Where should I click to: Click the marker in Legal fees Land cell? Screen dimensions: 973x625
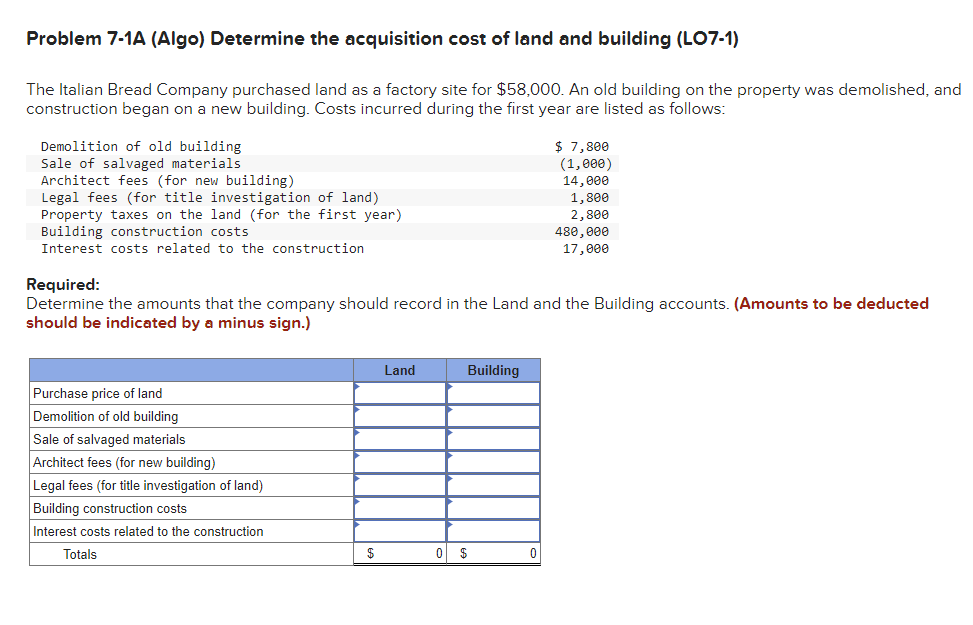click(357, 479)
